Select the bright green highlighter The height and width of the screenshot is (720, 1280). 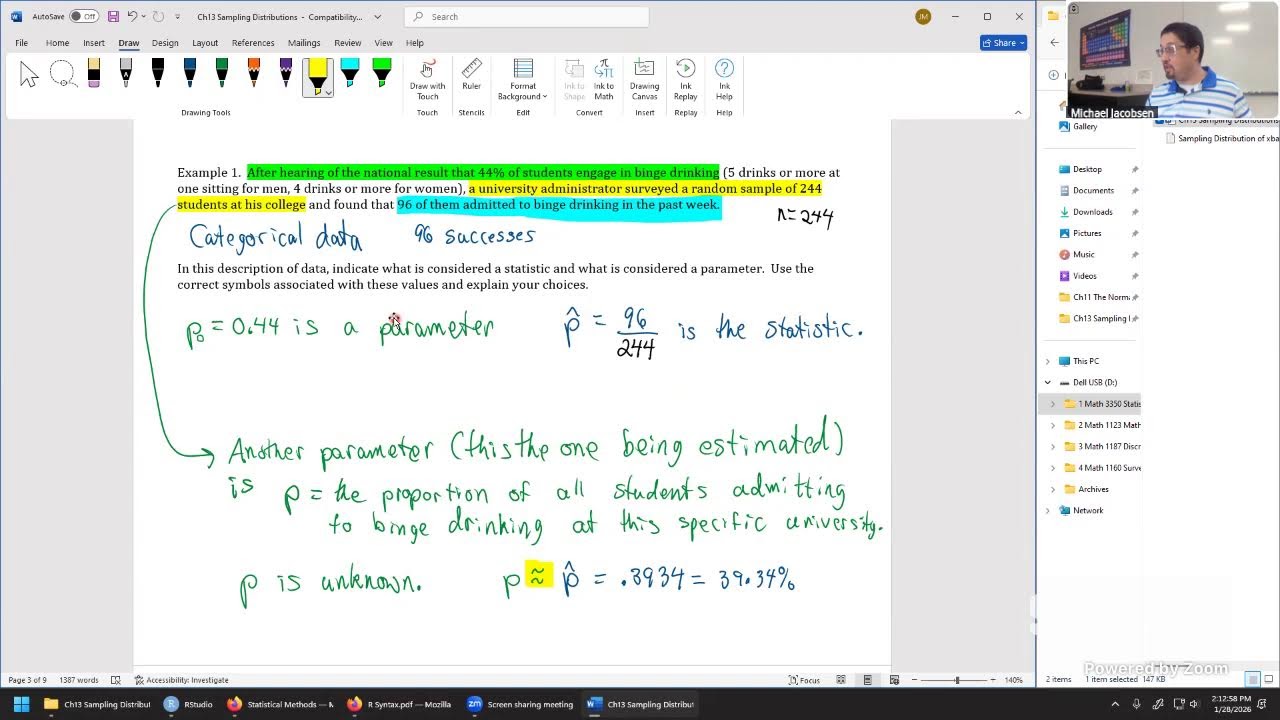point(382,73)
